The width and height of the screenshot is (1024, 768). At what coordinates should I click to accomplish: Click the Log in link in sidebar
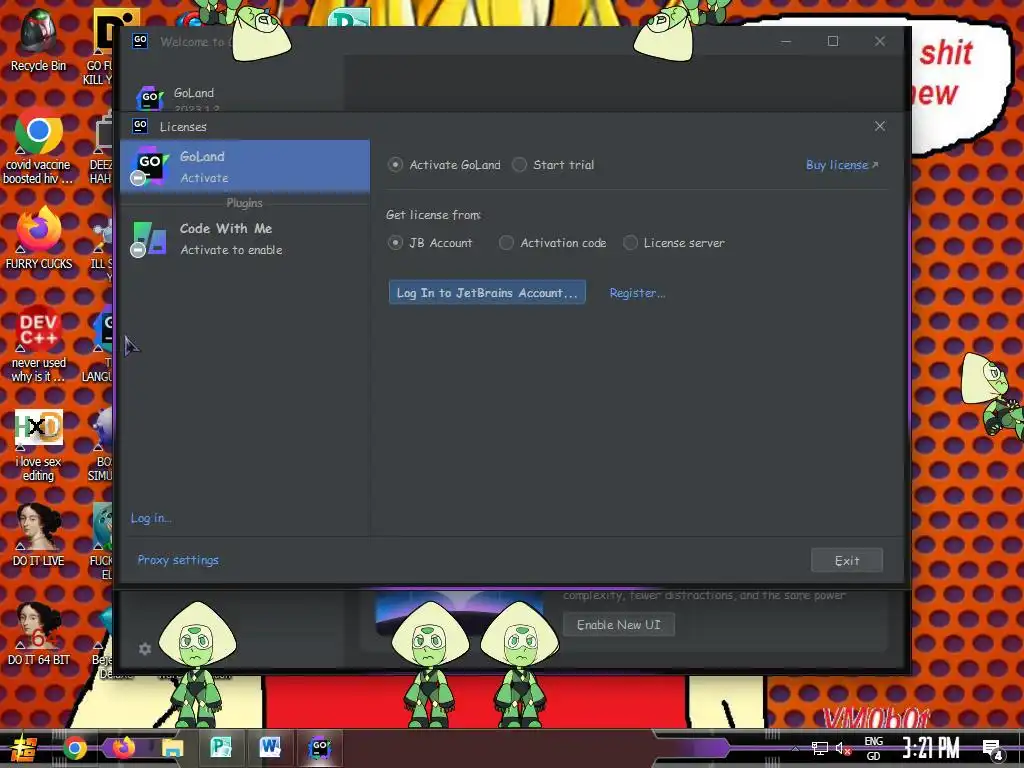(x=151, y=518)
